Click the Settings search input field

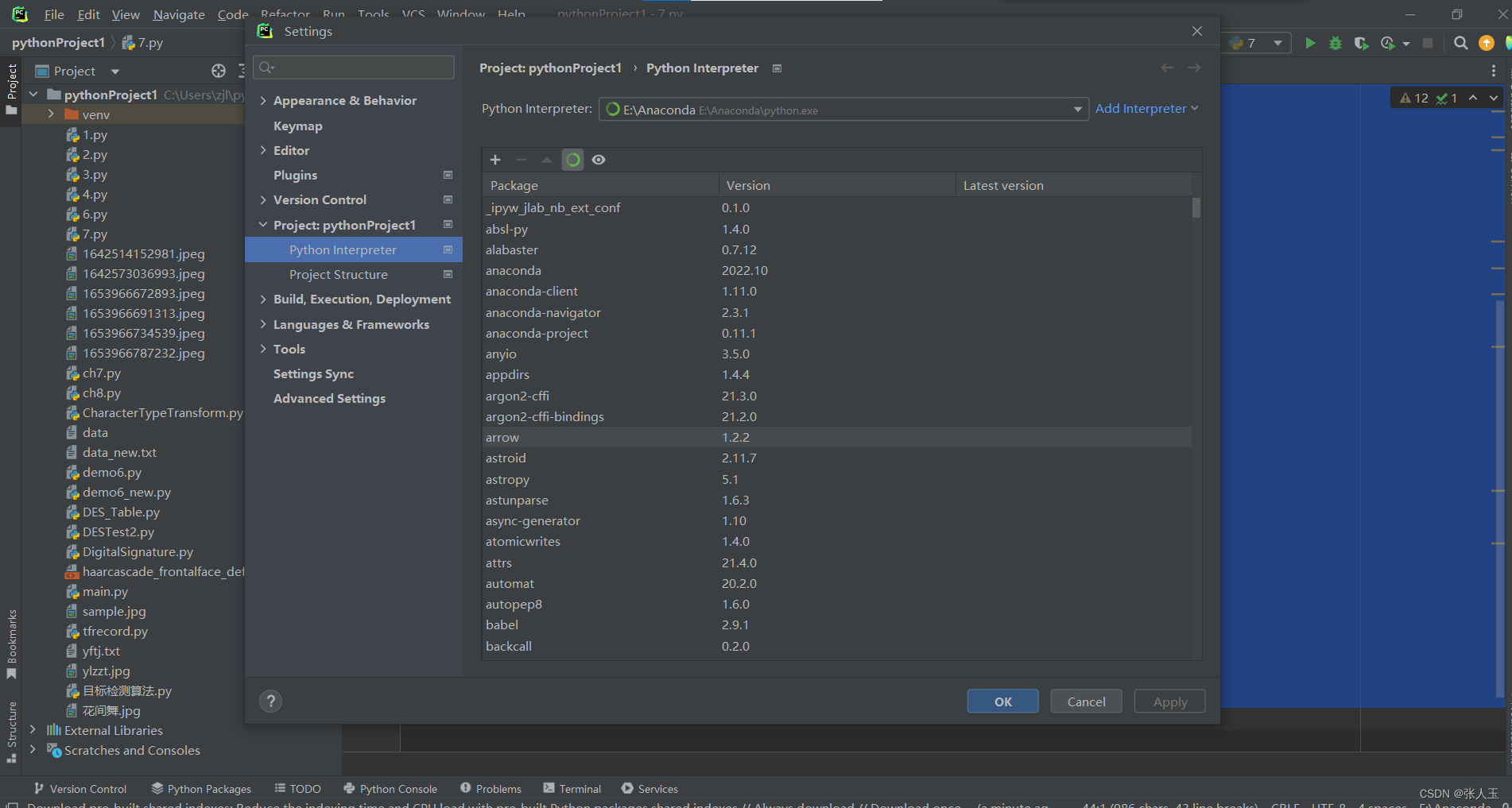(x=354, y=68)
